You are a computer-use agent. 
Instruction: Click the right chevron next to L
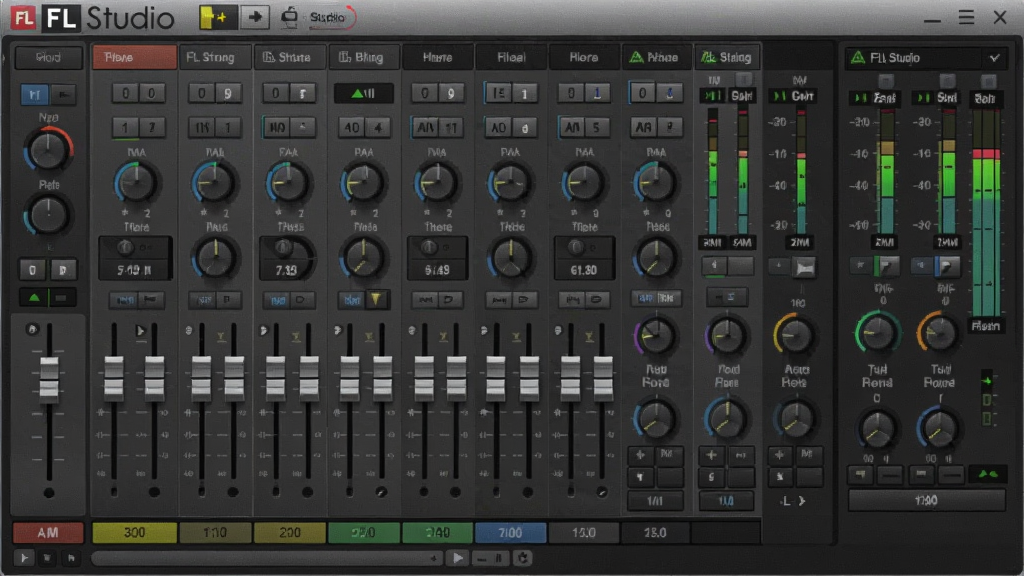(x=802, y=502)
